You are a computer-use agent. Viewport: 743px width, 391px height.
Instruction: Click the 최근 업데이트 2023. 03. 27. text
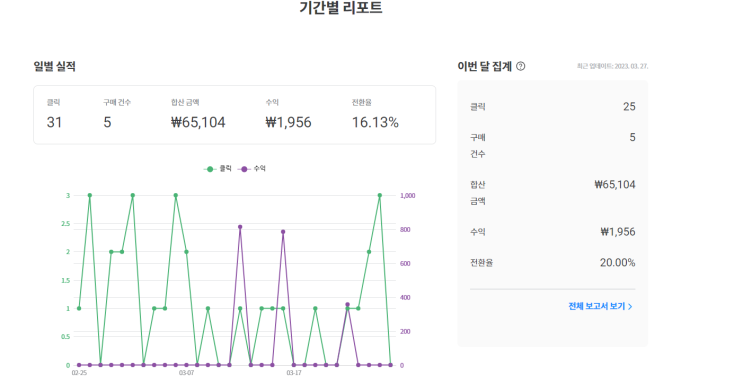point(612,66)
